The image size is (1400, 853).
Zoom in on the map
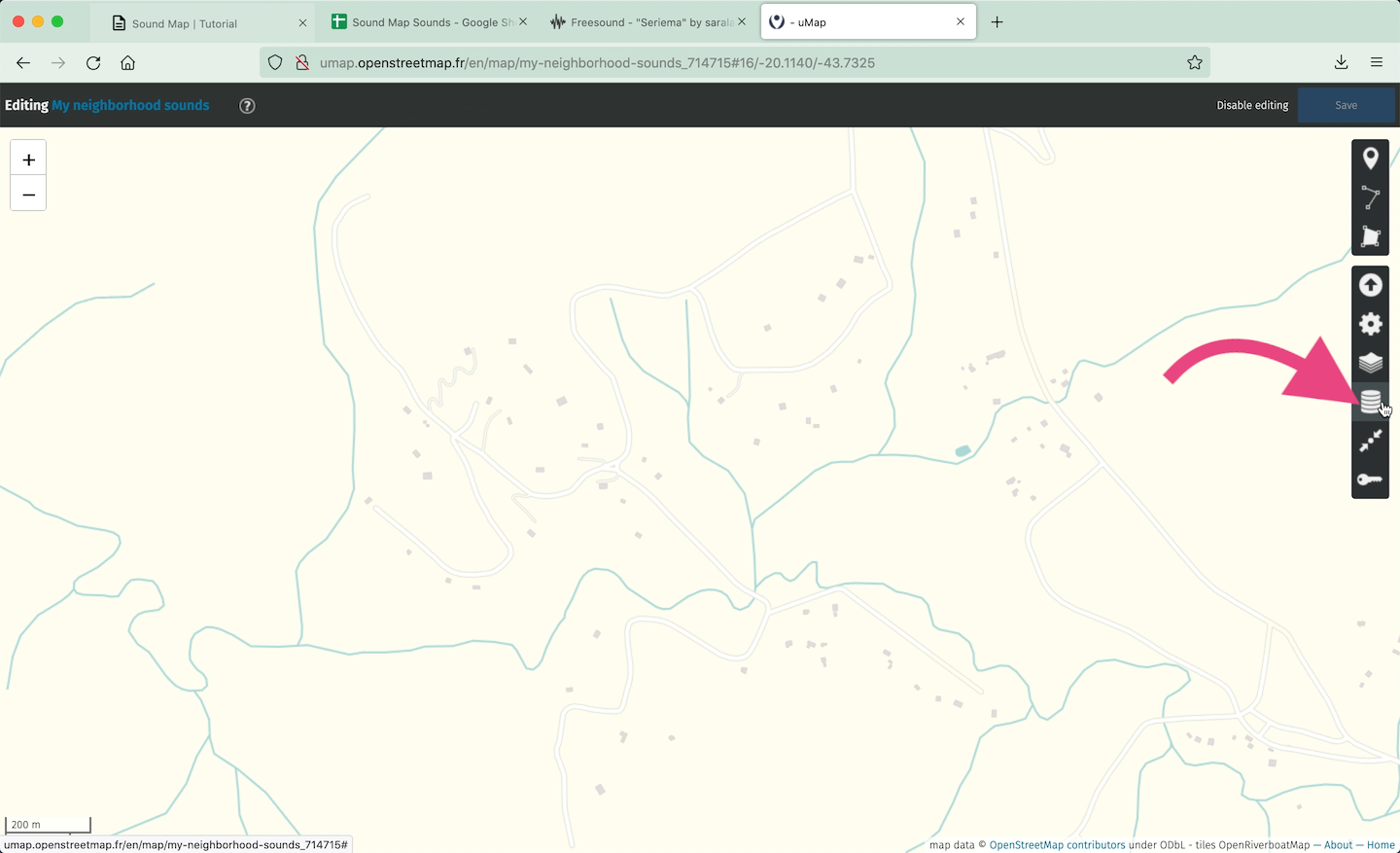point(28,160)
